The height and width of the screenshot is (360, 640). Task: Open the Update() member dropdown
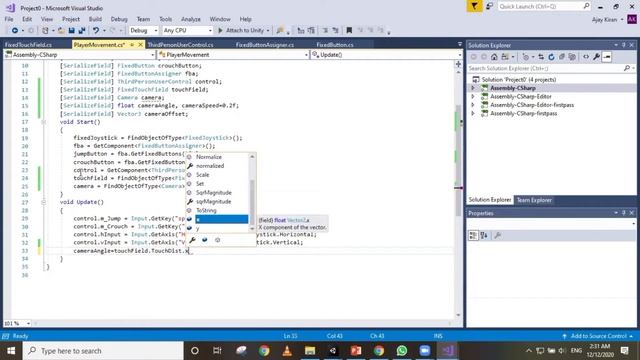click(x=387, y=55)
